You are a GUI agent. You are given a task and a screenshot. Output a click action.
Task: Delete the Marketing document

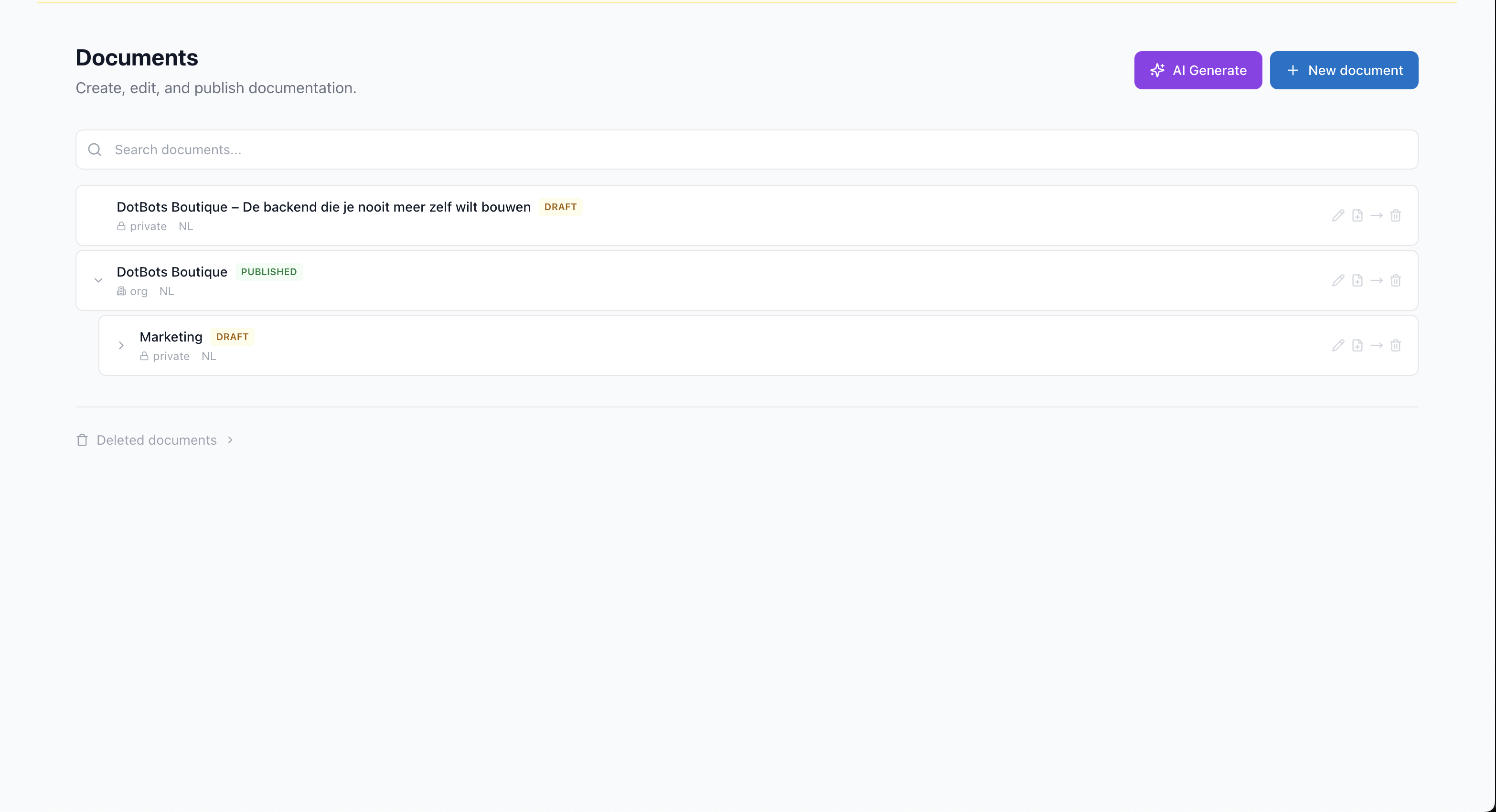click(1396, 346)
